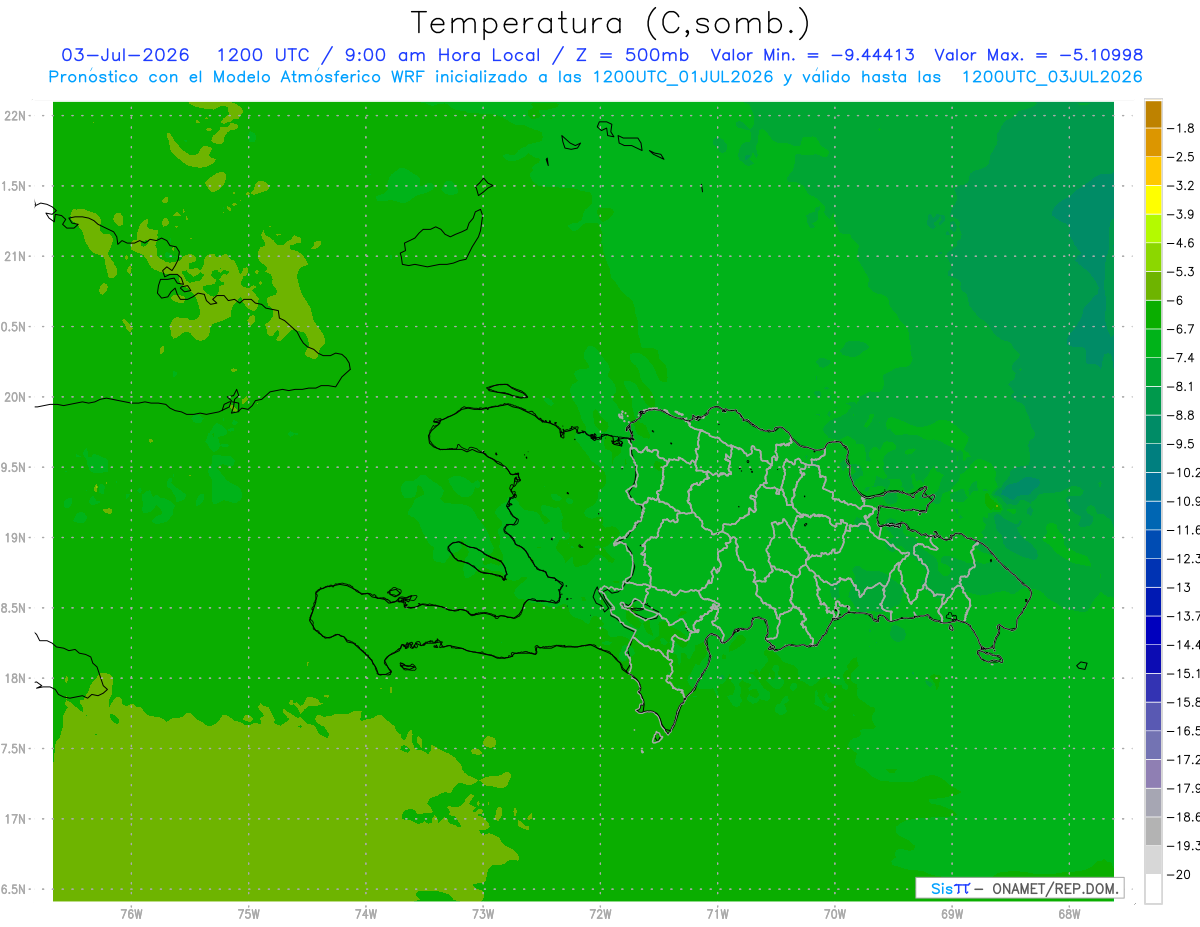Select the forecast date '03-Jul-2026'

point(126,55)
